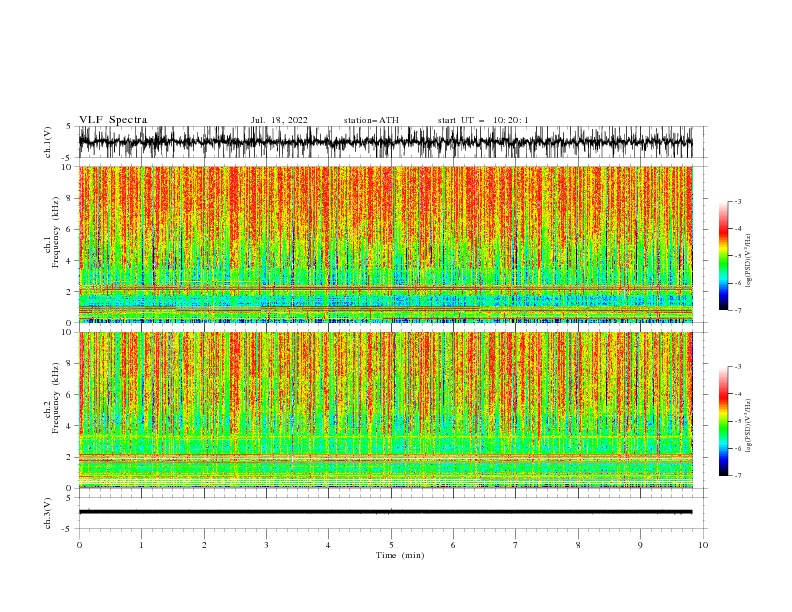Click time-axis tick label "6"
Image resolution: width=792 pixels, height=612 pixels.
(453, 545)
